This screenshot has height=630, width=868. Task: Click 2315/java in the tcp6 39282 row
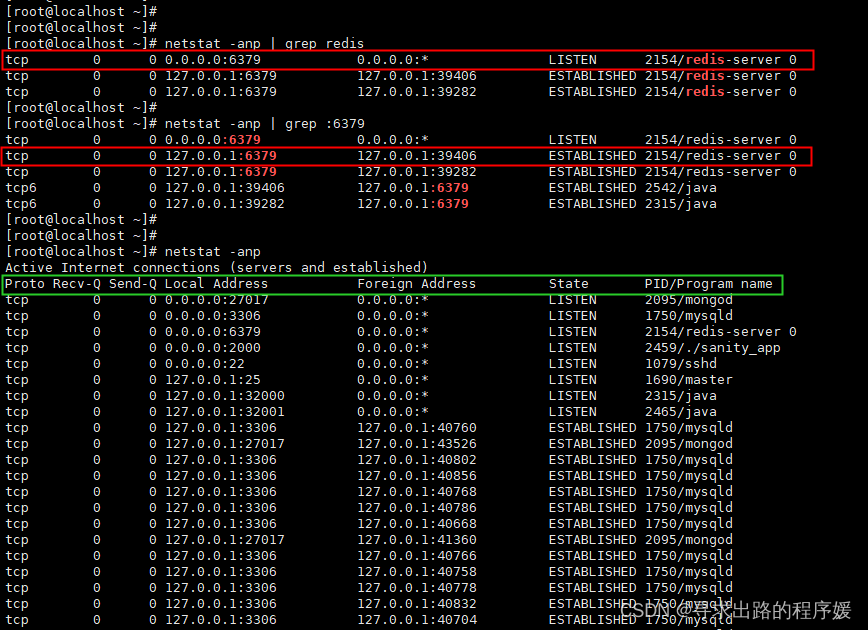pos(680,204)
